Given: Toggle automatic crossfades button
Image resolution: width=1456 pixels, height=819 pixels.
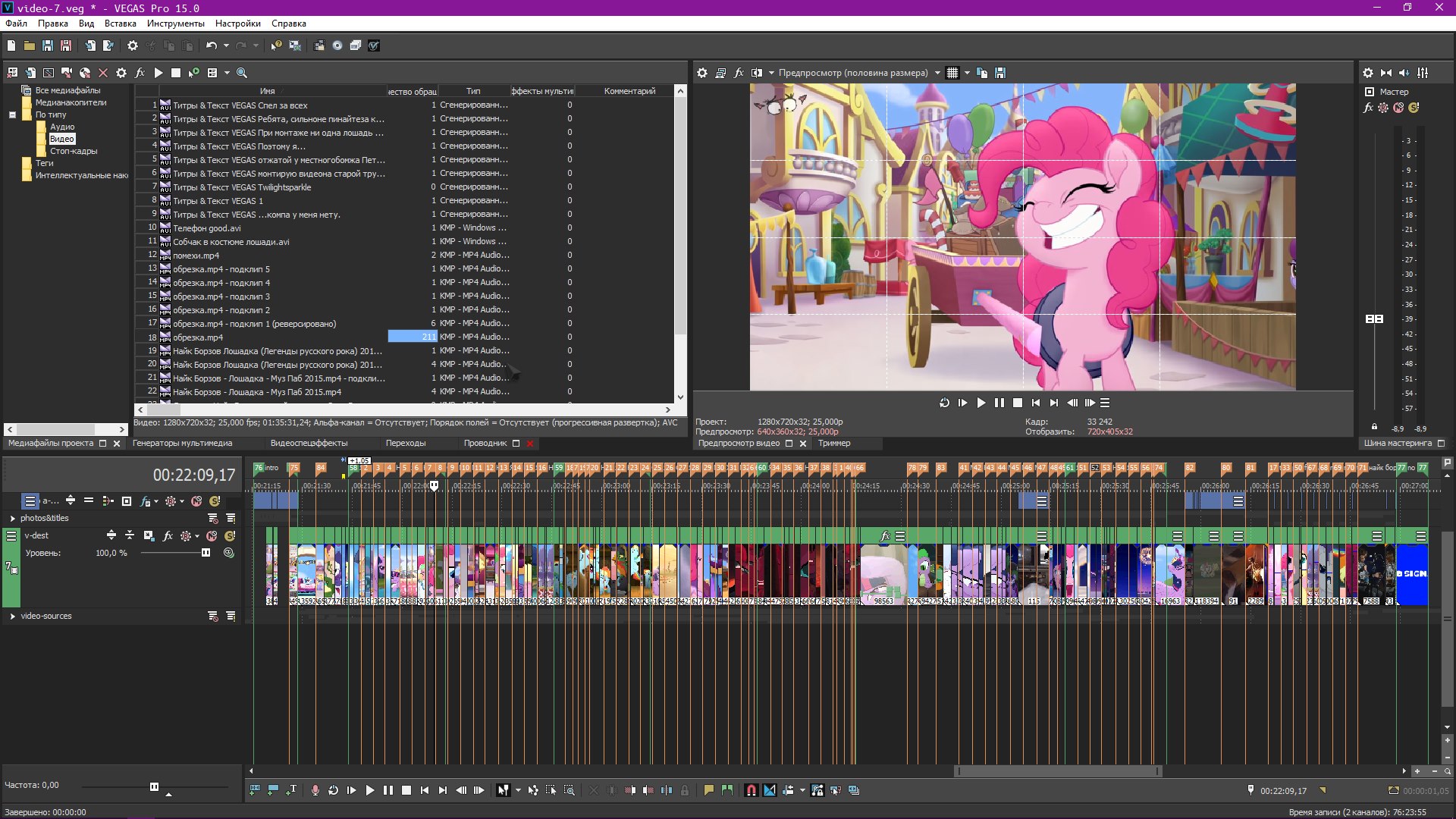Looking at the screenshot, I should coord(770,790).
